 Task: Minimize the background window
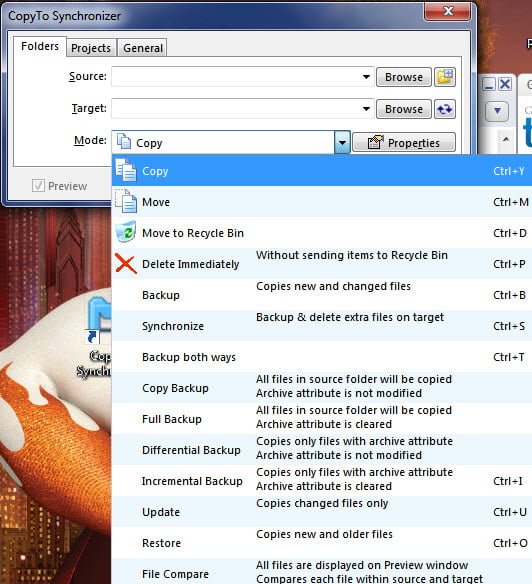coord(489,84)
